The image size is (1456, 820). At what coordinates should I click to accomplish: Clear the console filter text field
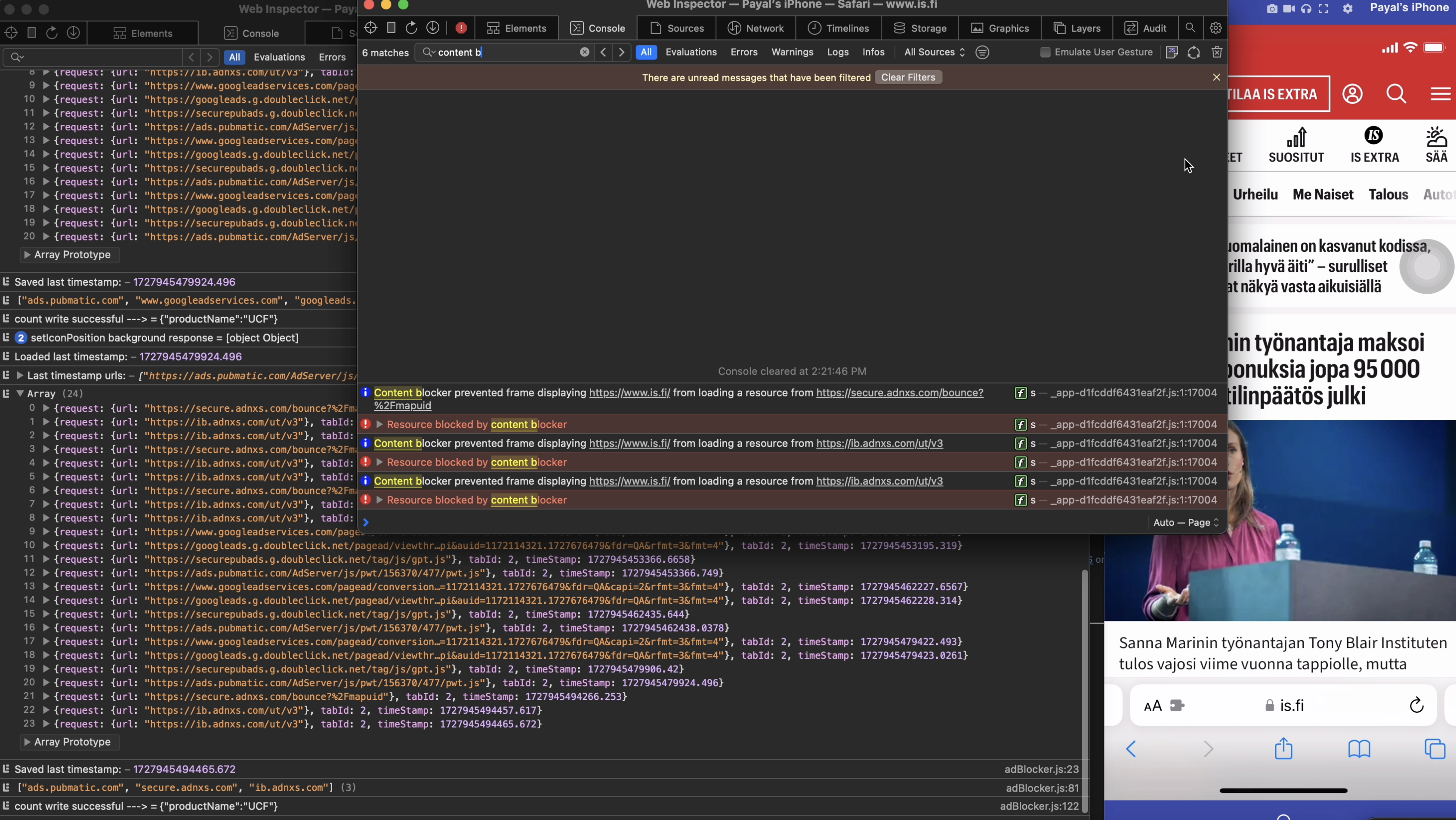click(584, 52)
